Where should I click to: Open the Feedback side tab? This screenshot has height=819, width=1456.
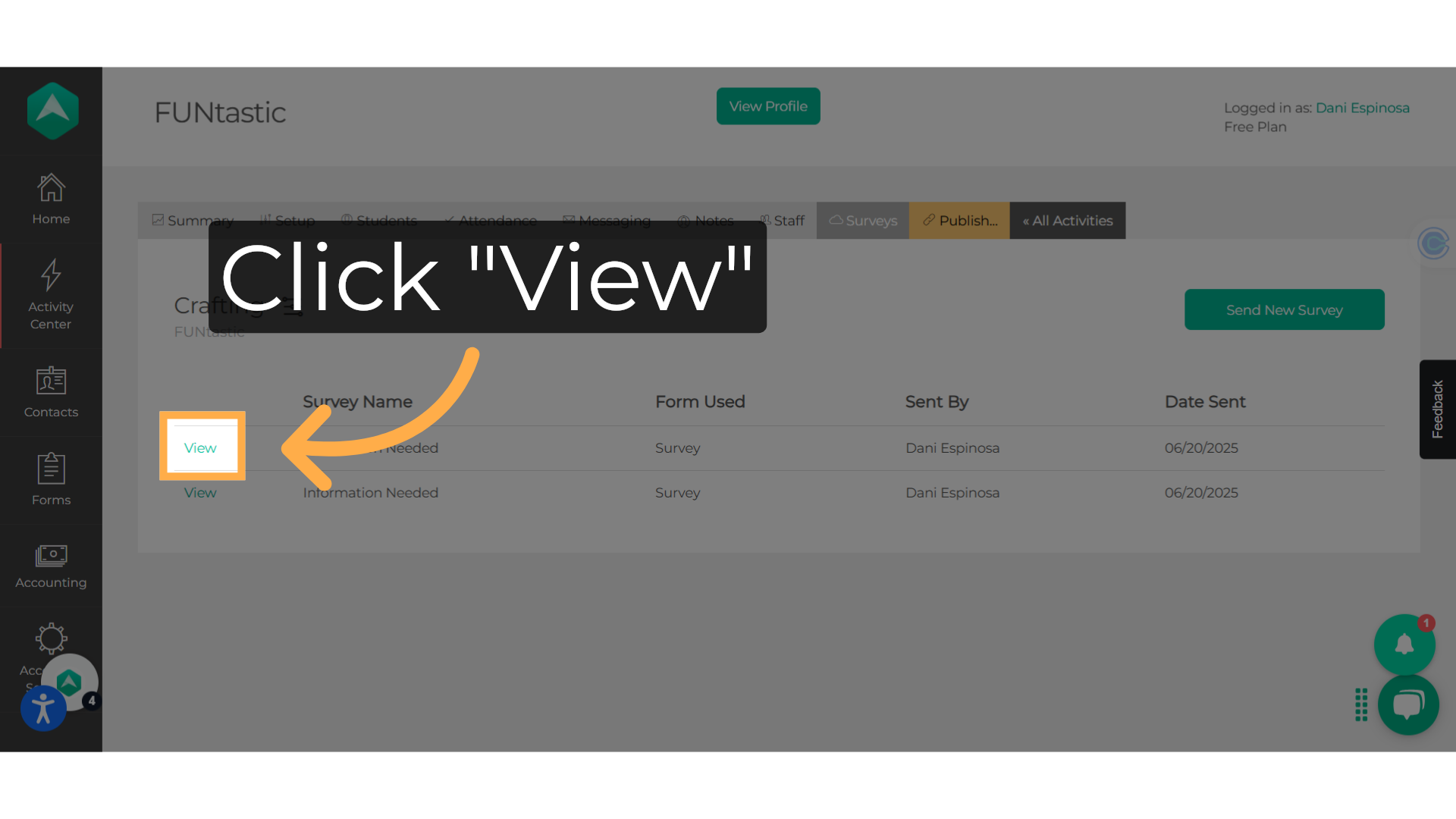click(1437, 409)
